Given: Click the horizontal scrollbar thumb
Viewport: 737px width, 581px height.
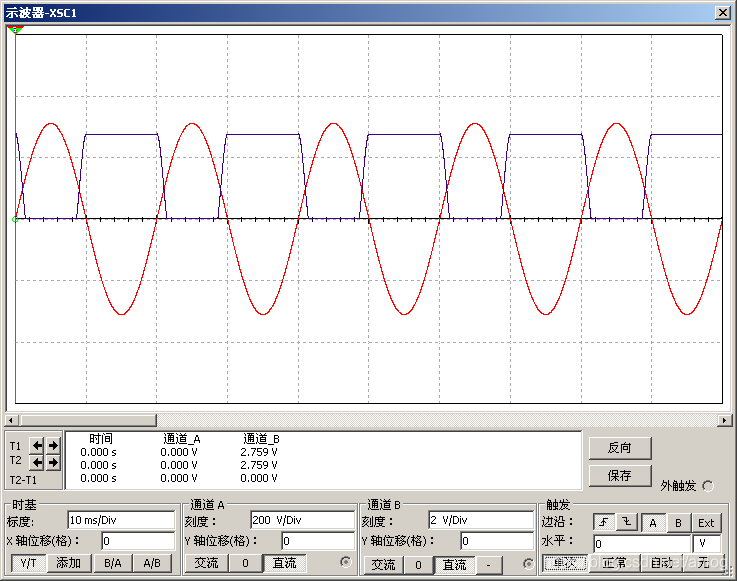Looking at the screenshot, I should [88, 420].
